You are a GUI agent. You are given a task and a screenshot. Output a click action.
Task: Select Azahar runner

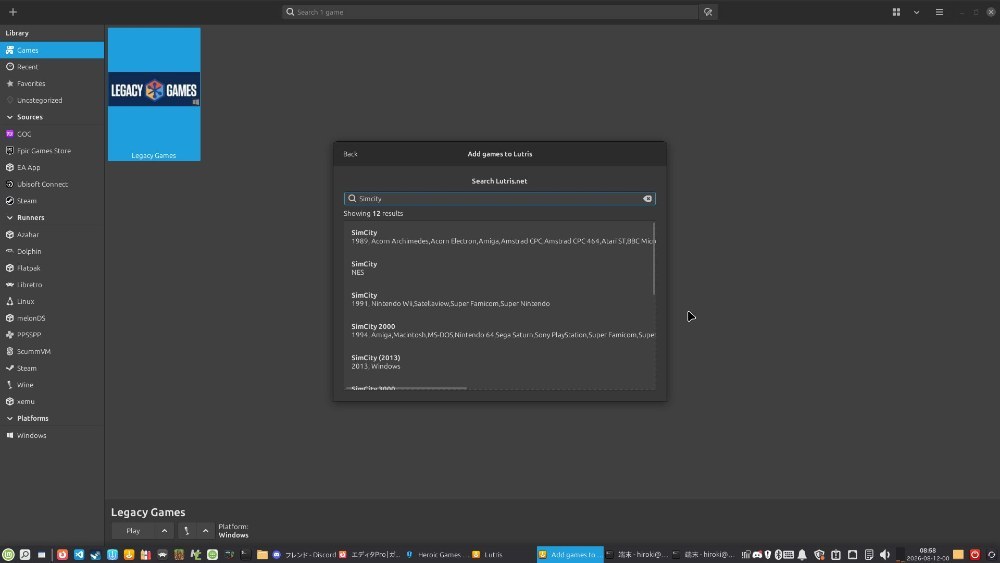[52, 234]
